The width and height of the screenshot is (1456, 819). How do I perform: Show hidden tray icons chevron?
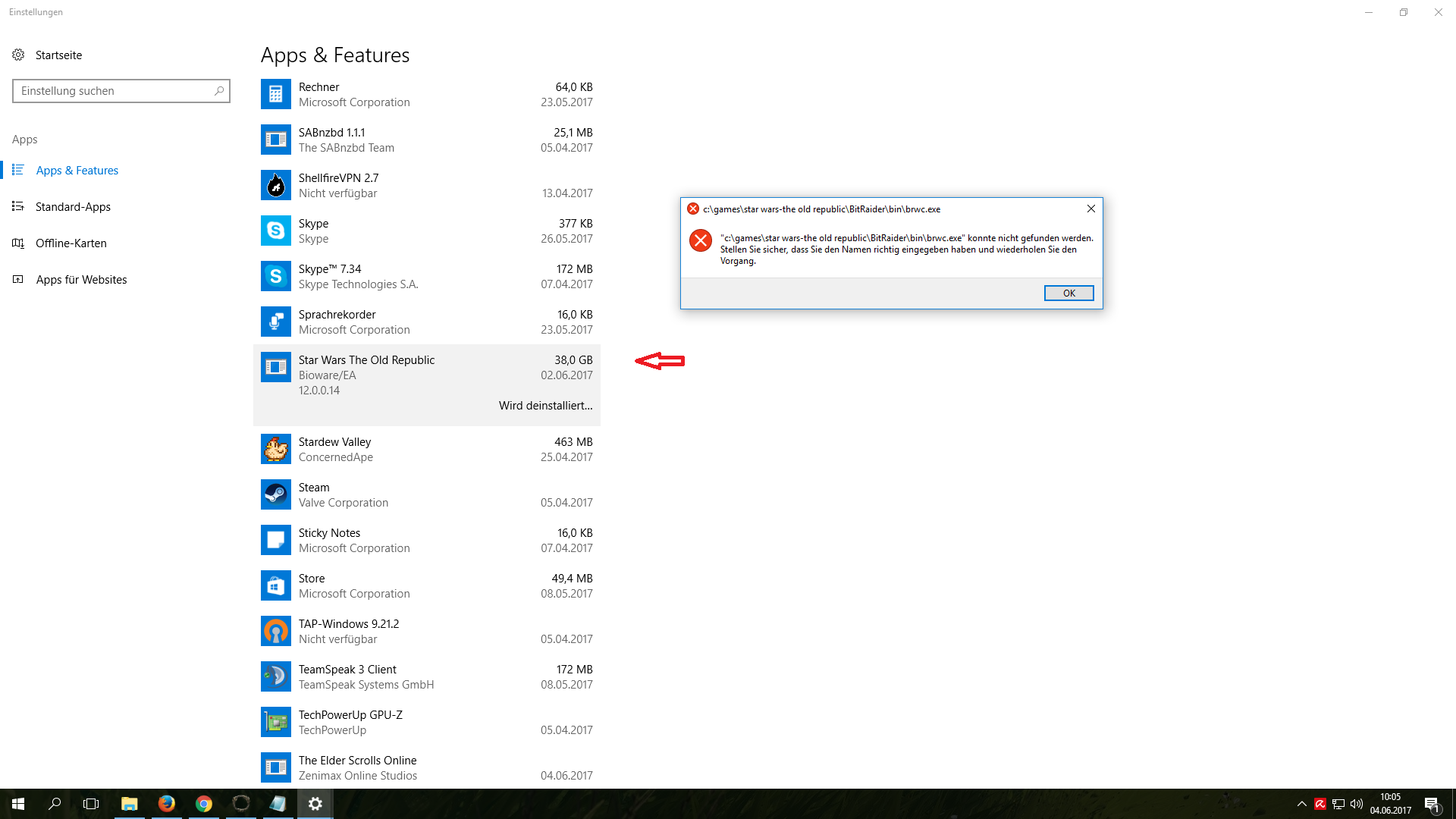(x=1302, y=804)
